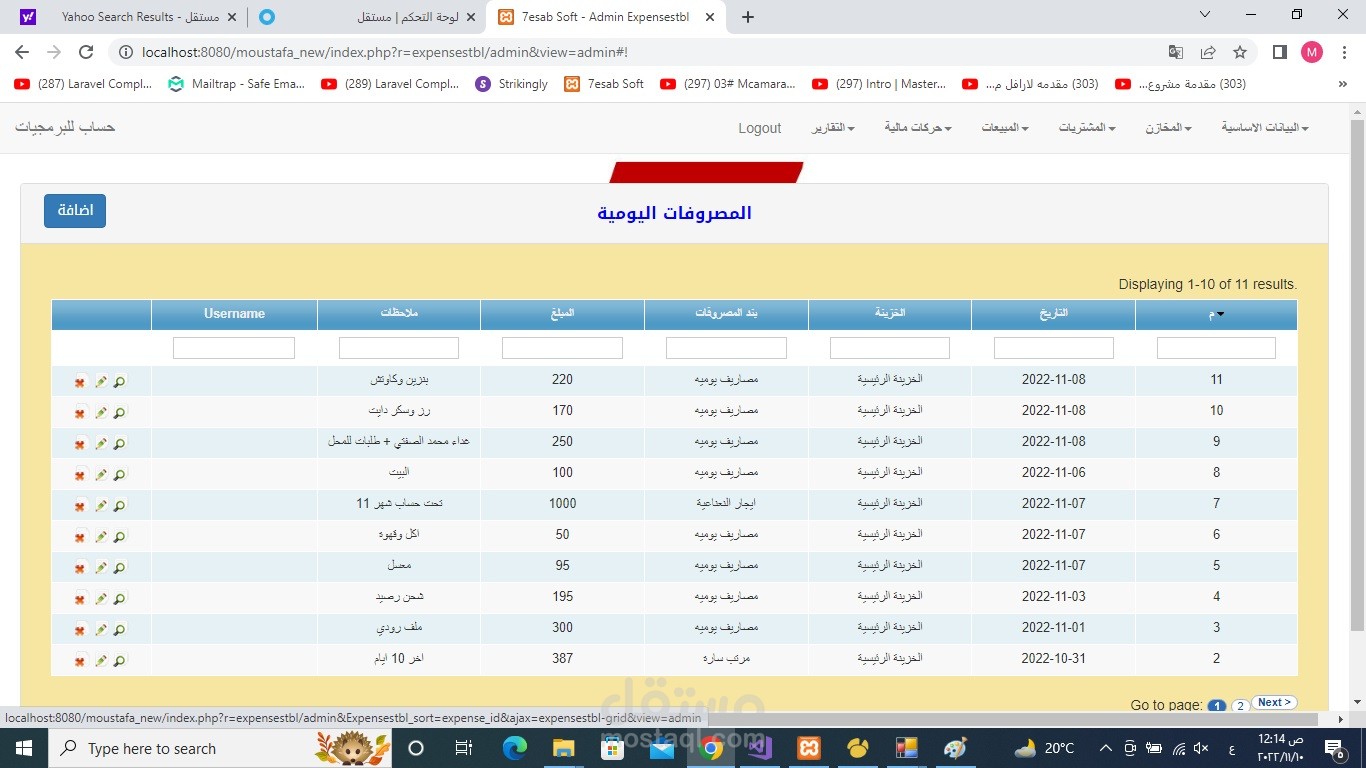Expand التقارير dropdown menu
Screen dimensions: 1366x768
[x=832, y=128]
